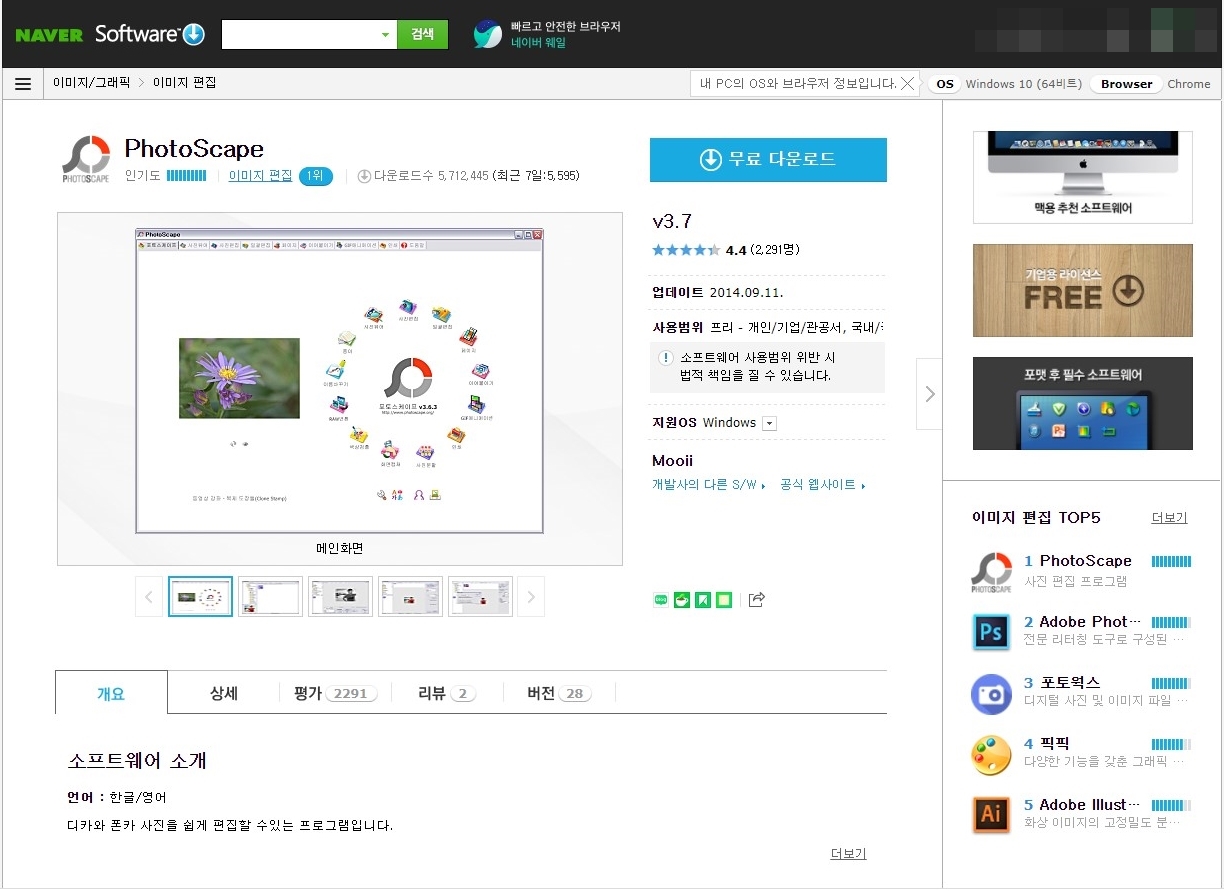Select the second screenshot thumbnail

(270, 597)
